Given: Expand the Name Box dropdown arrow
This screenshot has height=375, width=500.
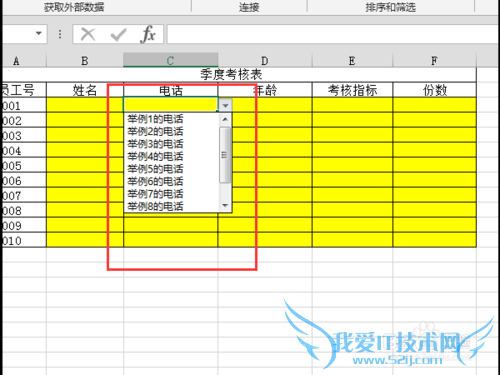Looking at the screenshot, I should click(x=39, y=33).
